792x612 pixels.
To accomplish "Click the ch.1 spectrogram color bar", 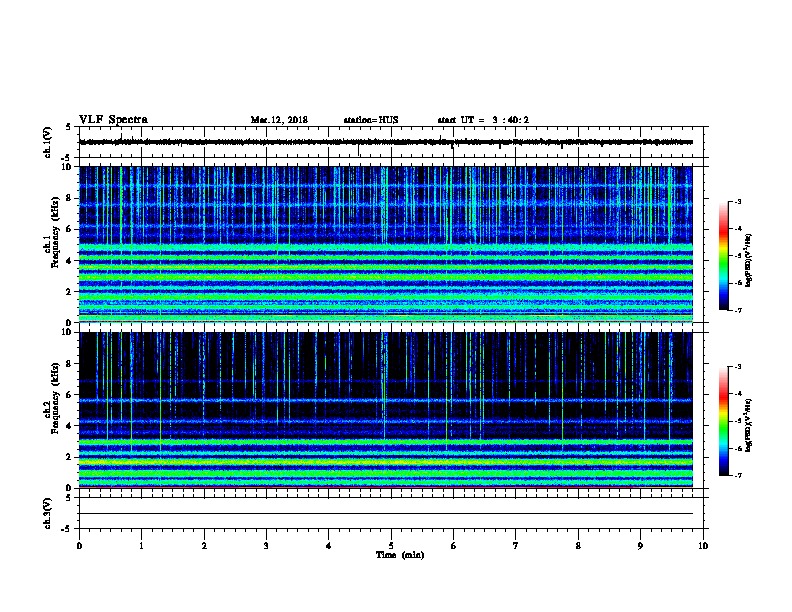I will pos(724,256).
